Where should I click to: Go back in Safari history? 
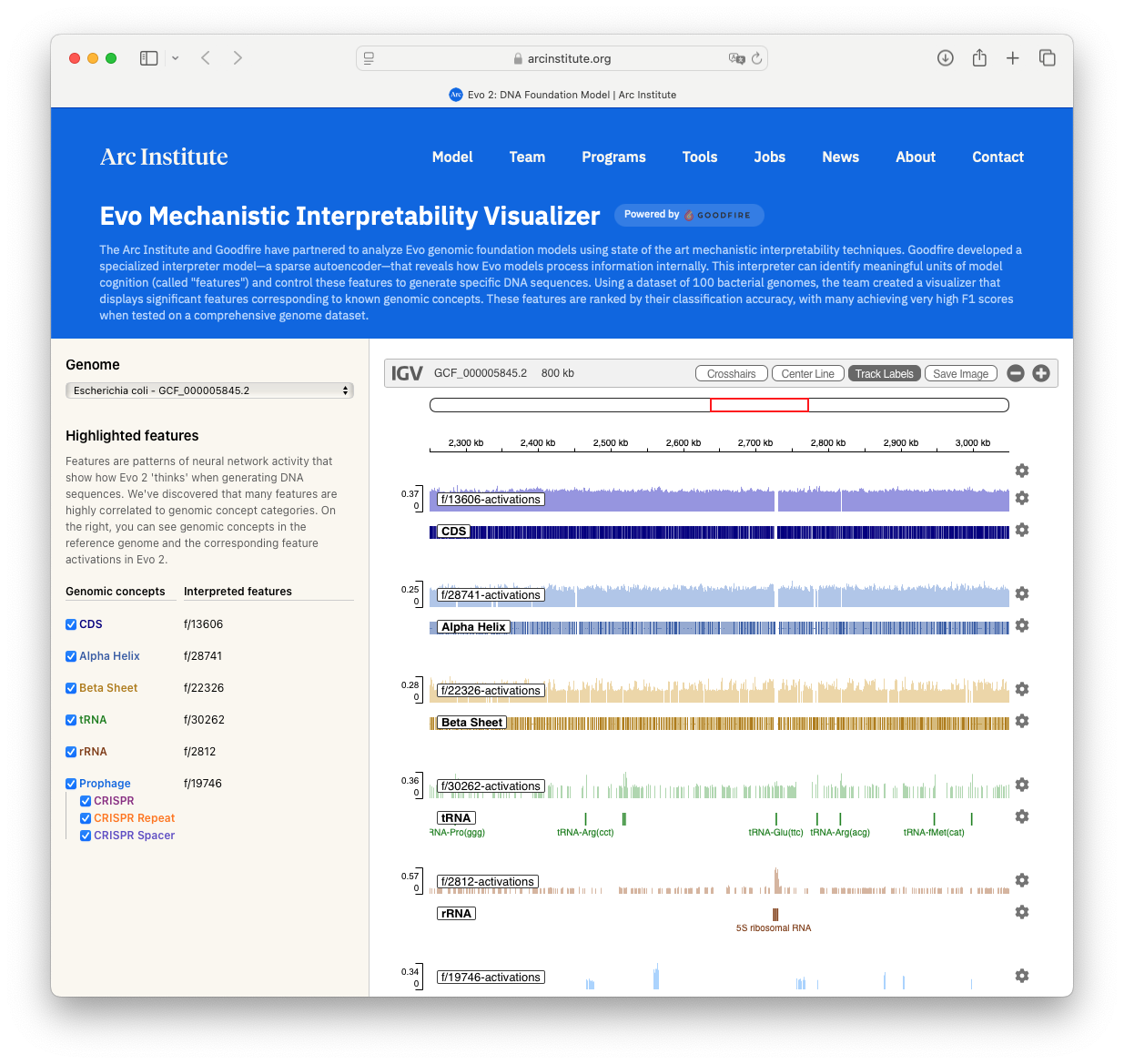coord(206,58)
